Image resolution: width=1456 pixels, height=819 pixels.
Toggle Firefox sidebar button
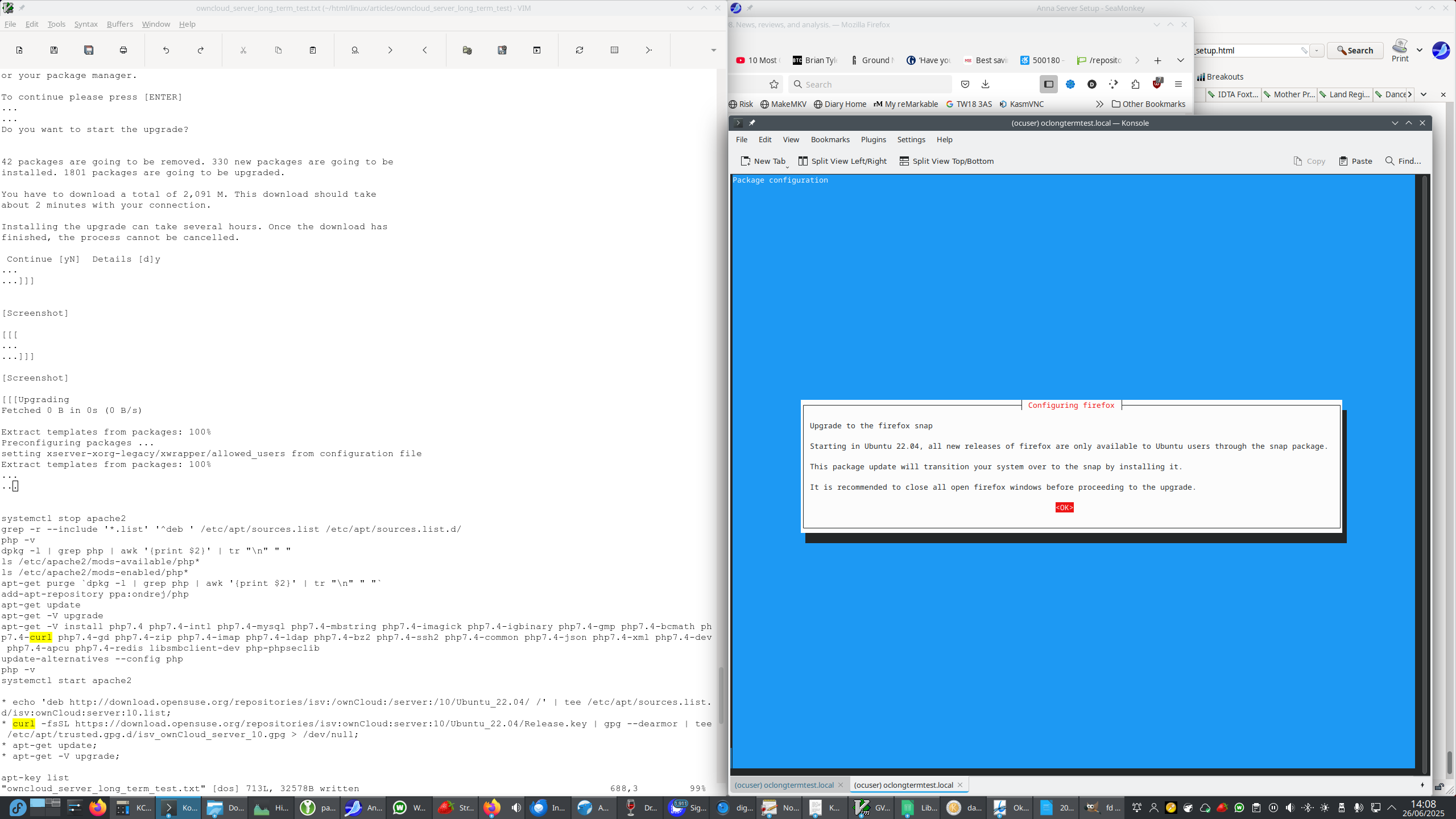coord(1049,84)
